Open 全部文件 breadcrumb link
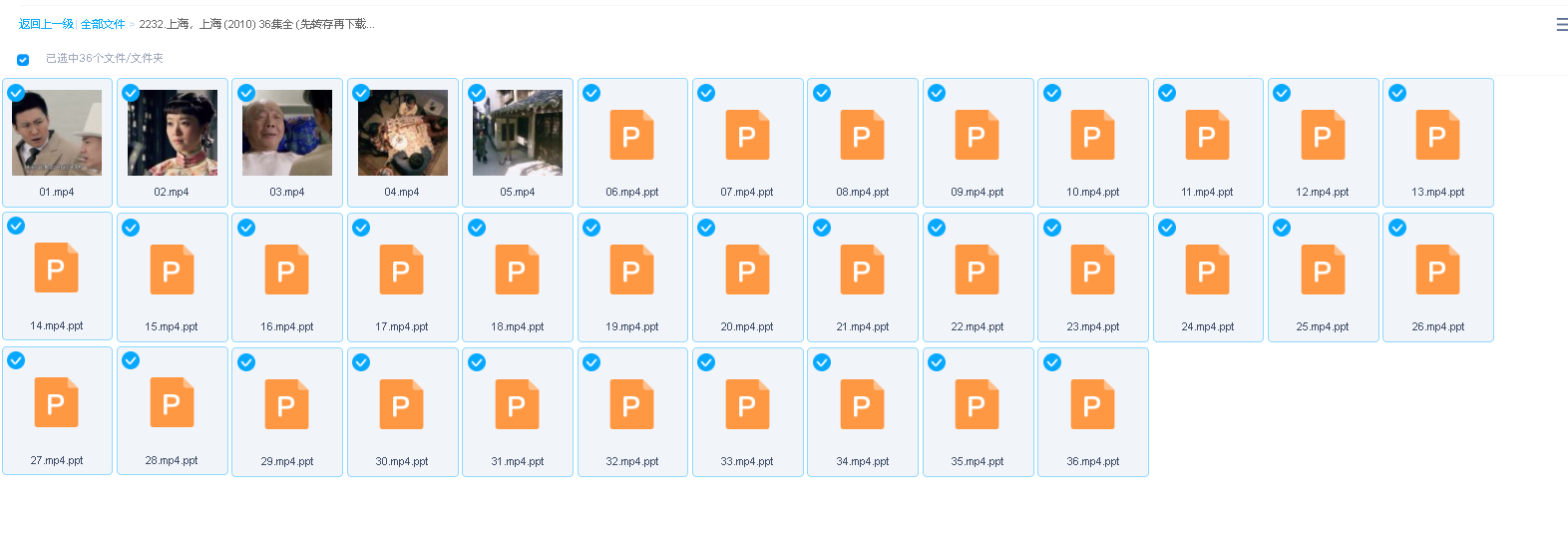The width and height of the screenshot is (1568, 548). [103, 24]
